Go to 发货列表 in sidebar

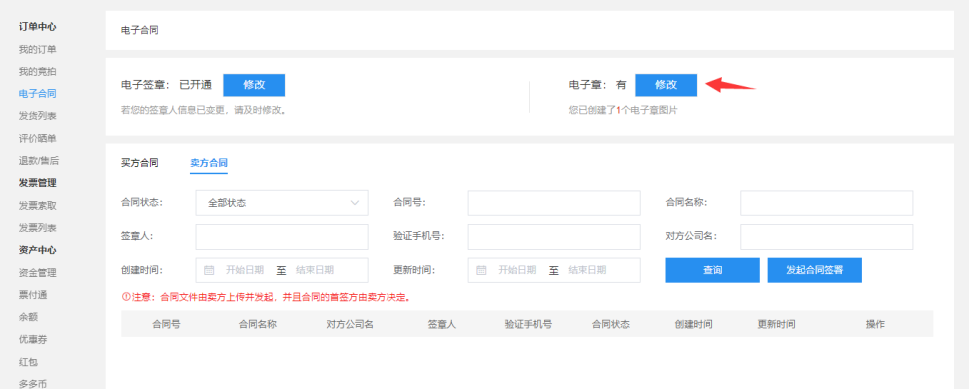tap(38, 116)
